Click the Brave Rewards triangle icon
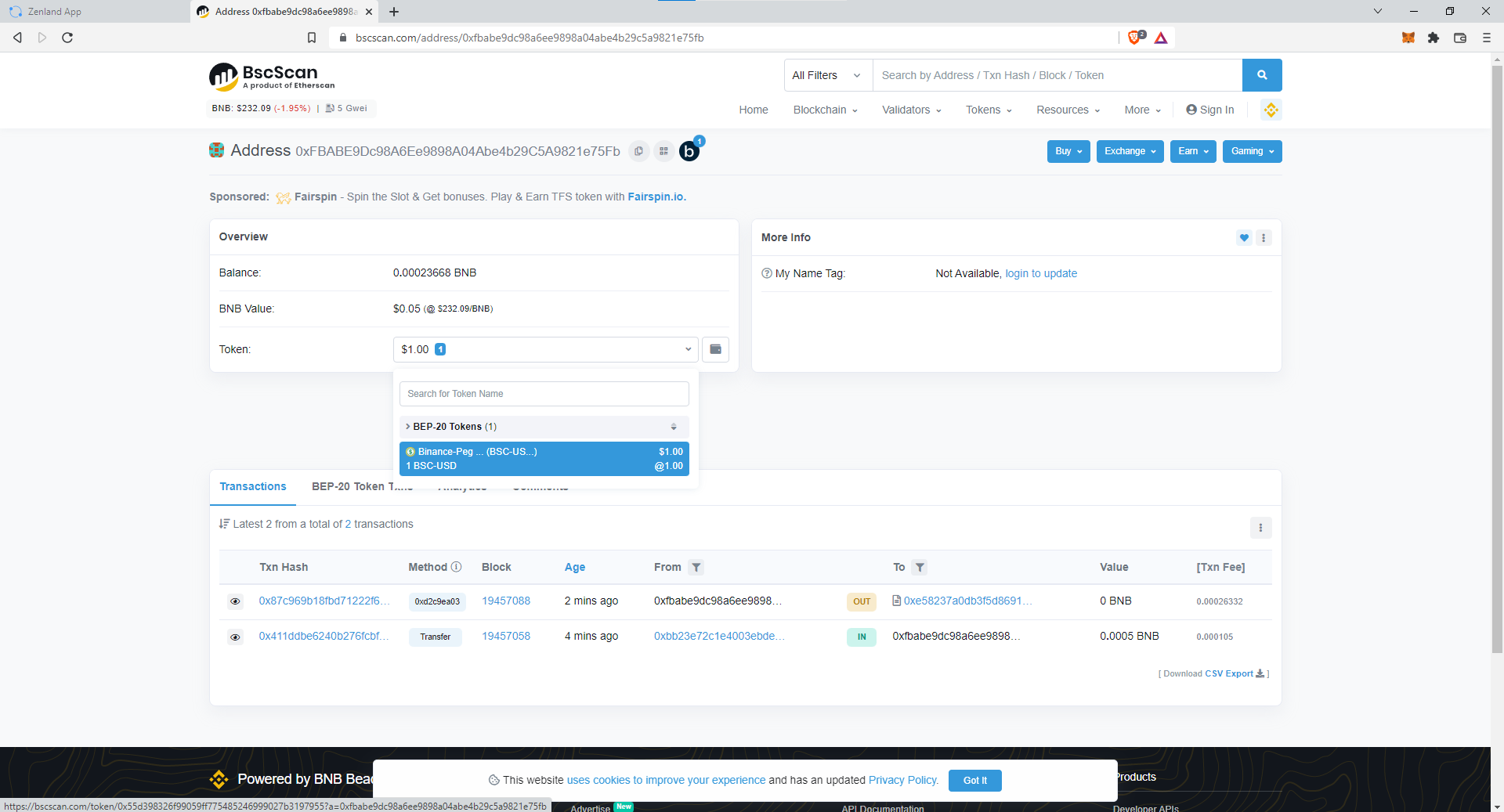The image size is (1504, 812). coord(1161,38)
